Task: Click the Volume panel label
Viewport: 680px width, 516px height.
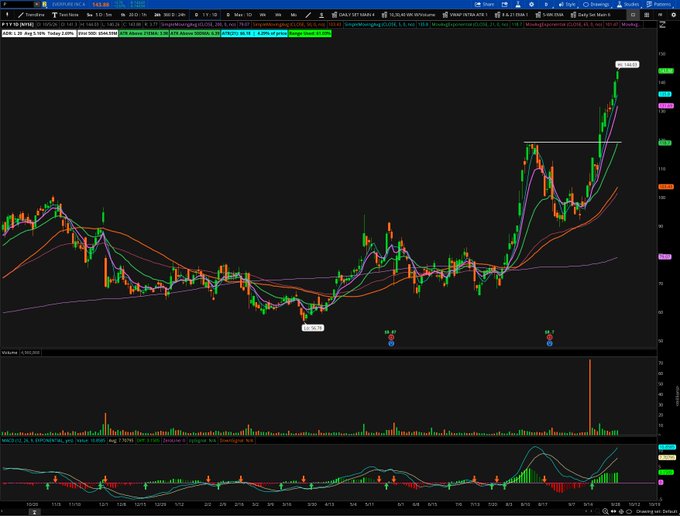Action: click(x=10, y=353)
